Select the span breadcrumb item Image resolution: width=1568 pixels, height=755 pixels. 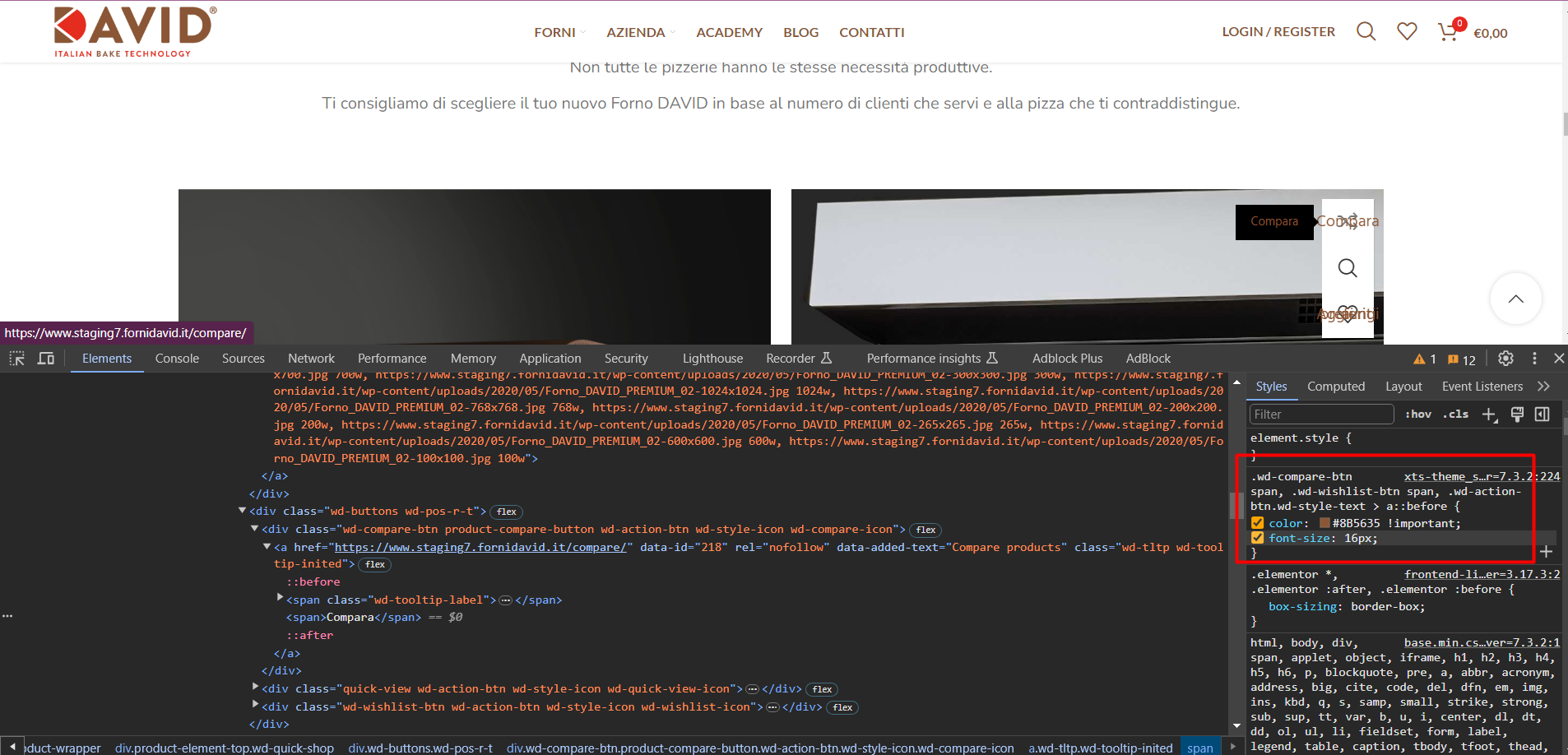click(1199, 748)
